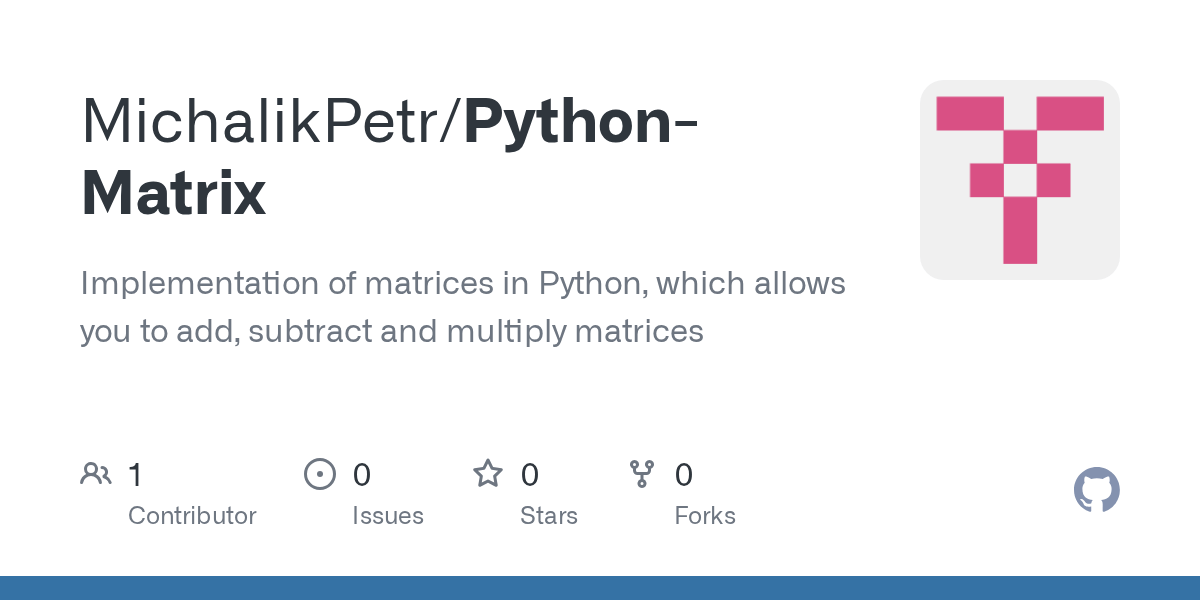Click the issues circle-dot icon

[320, 474]
